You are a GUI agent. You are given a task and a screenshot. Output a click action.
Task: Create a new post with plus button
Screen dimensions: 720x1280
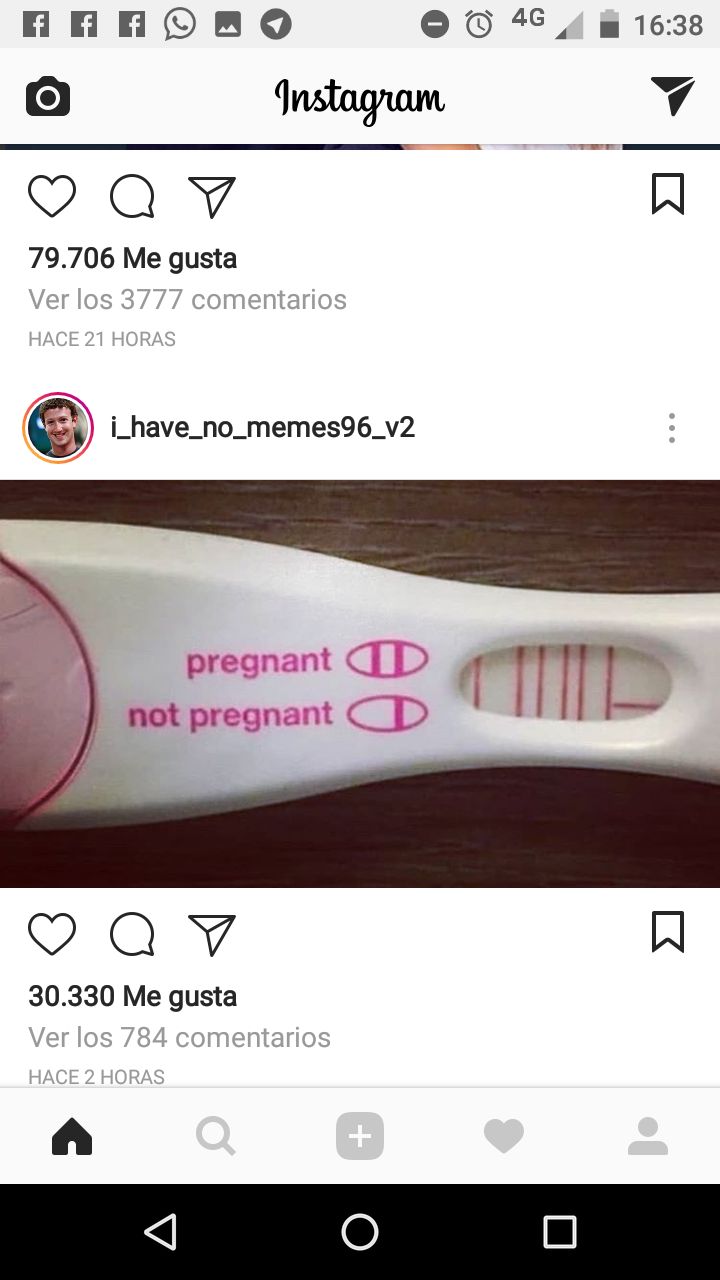click(x=360, y=1136)
